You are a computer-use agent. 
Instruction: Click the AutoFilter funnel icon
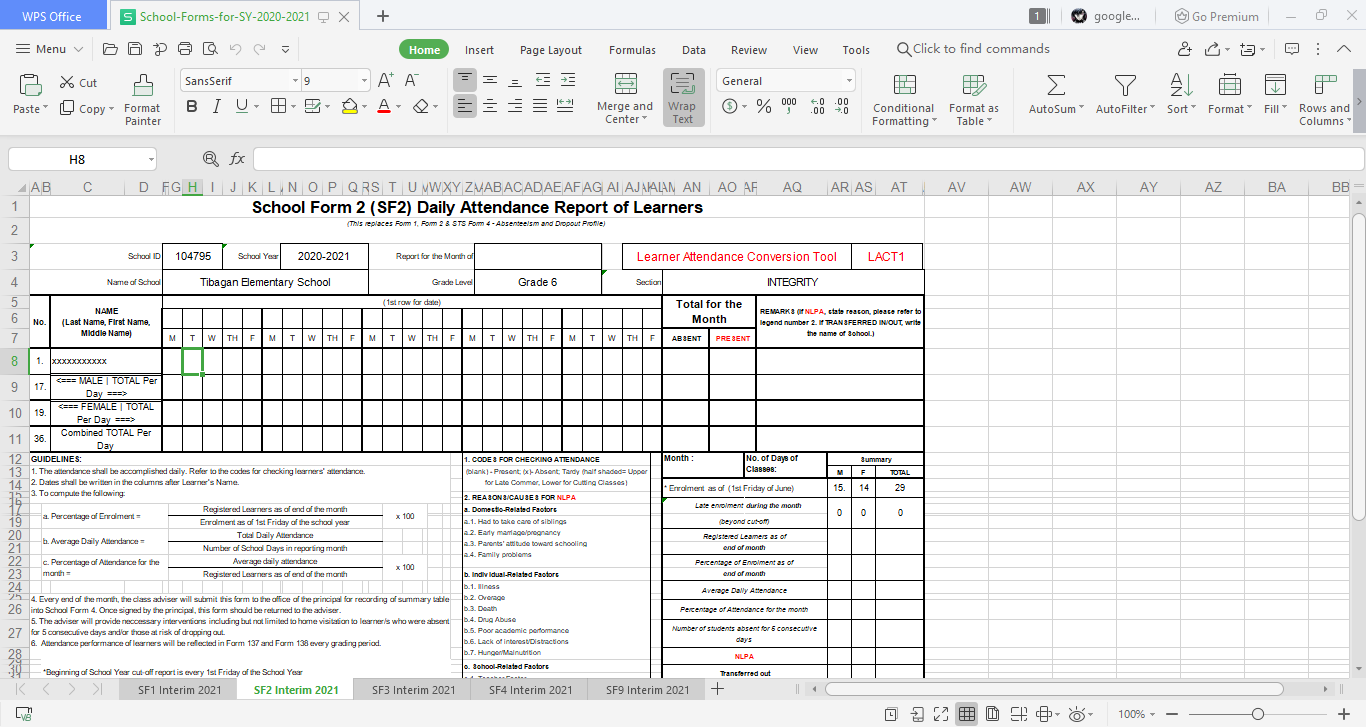[x=1125, y=85]
